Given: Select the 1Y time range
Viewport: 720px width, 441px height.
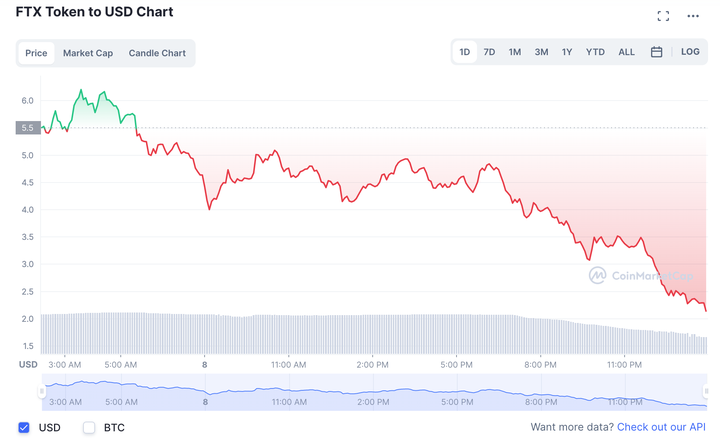Looking at the screenshot, I should point(567,52).
